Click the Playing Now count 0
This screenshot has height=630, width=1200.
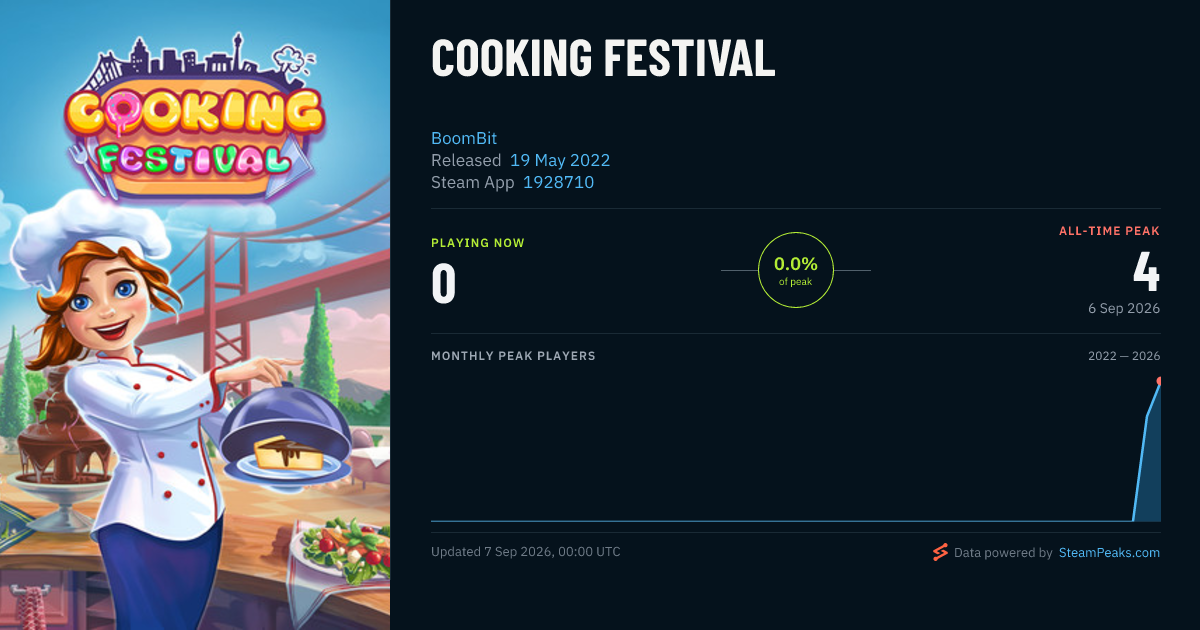point(443,283)
